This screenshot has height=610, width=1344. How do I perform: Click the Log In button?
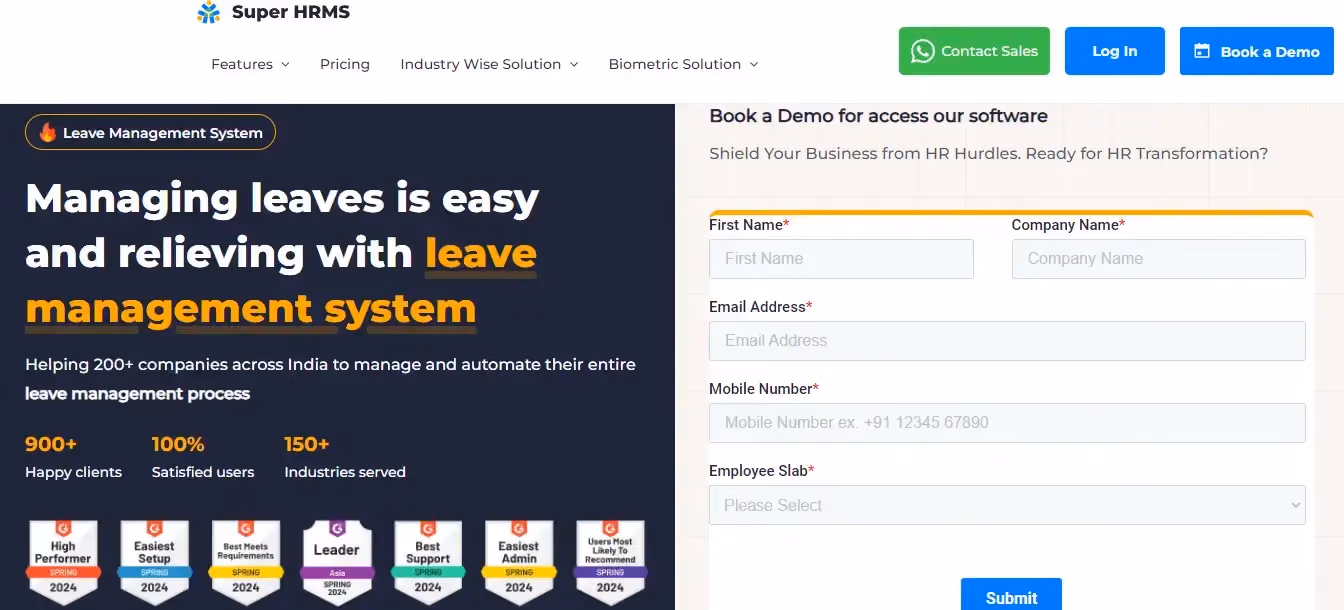pyautogui.click(x=1115, y=51)
